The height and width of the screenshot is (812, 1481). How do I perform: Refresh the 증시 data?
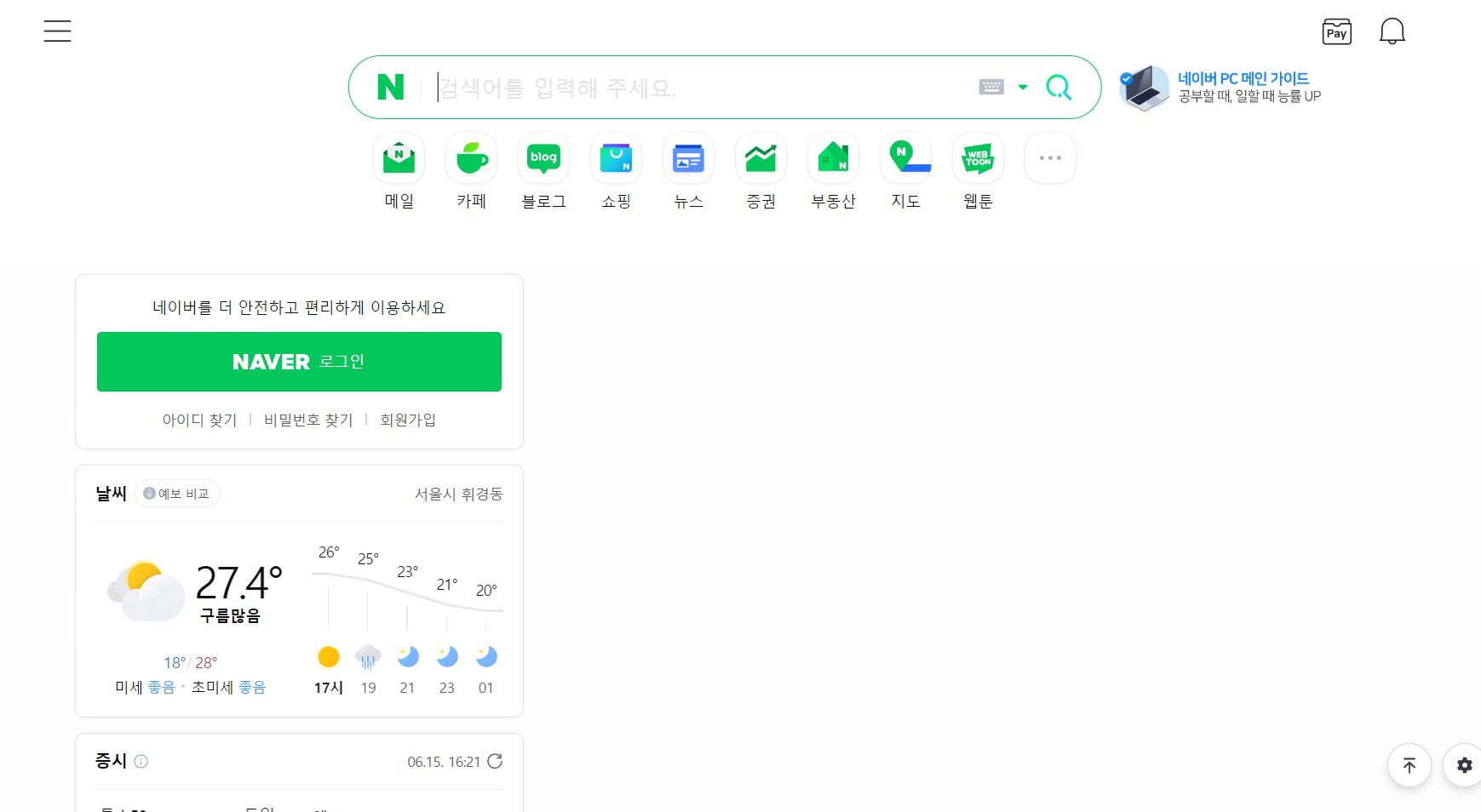click(495, 761)
